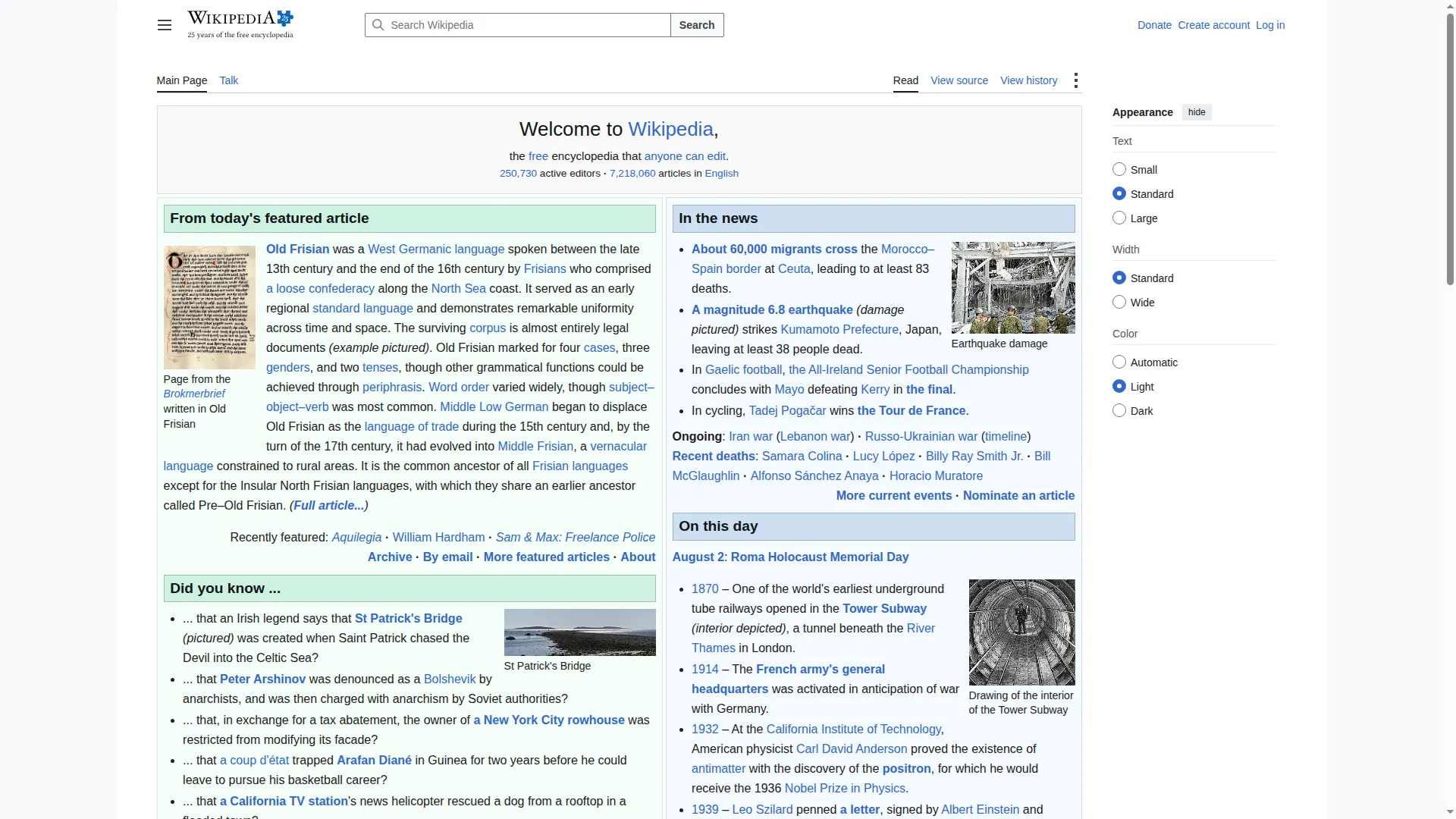Click the Log in link
The image size is (1456, 819).
[1270, 25]
